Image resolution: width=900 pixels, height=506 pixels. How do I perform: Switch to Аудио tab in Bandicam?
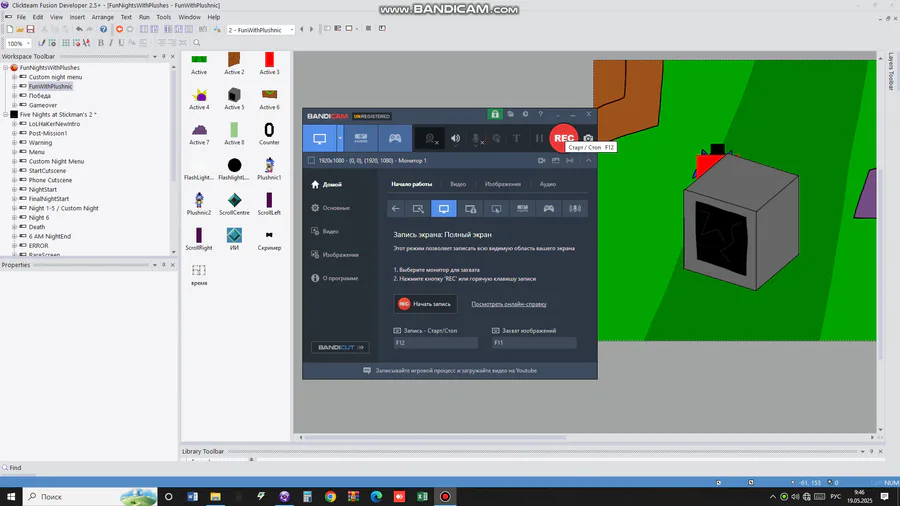pyautogui.click(x=548, y=184)
